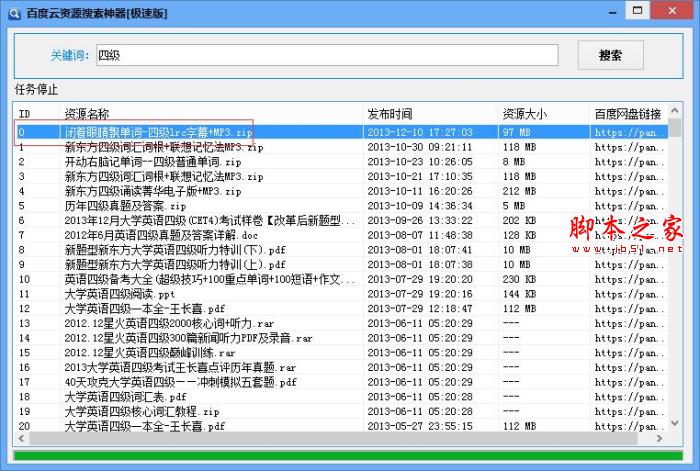Select row 40天攻克大学英语四级 冲刺模拟五套题.pdf

tap(342, 382)
